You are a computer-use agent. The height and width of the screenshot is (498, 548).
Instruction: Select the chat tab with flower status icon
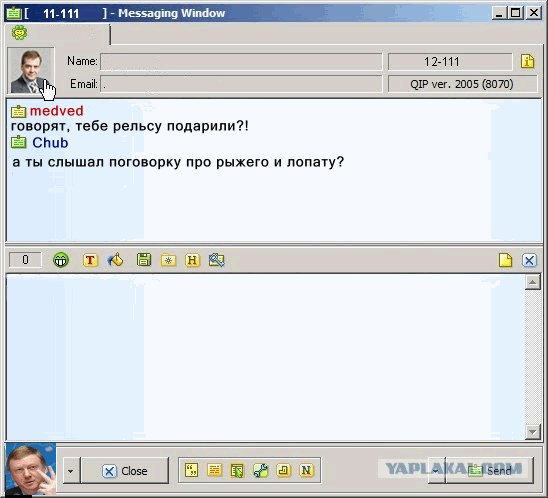click(x=58, y=34)
